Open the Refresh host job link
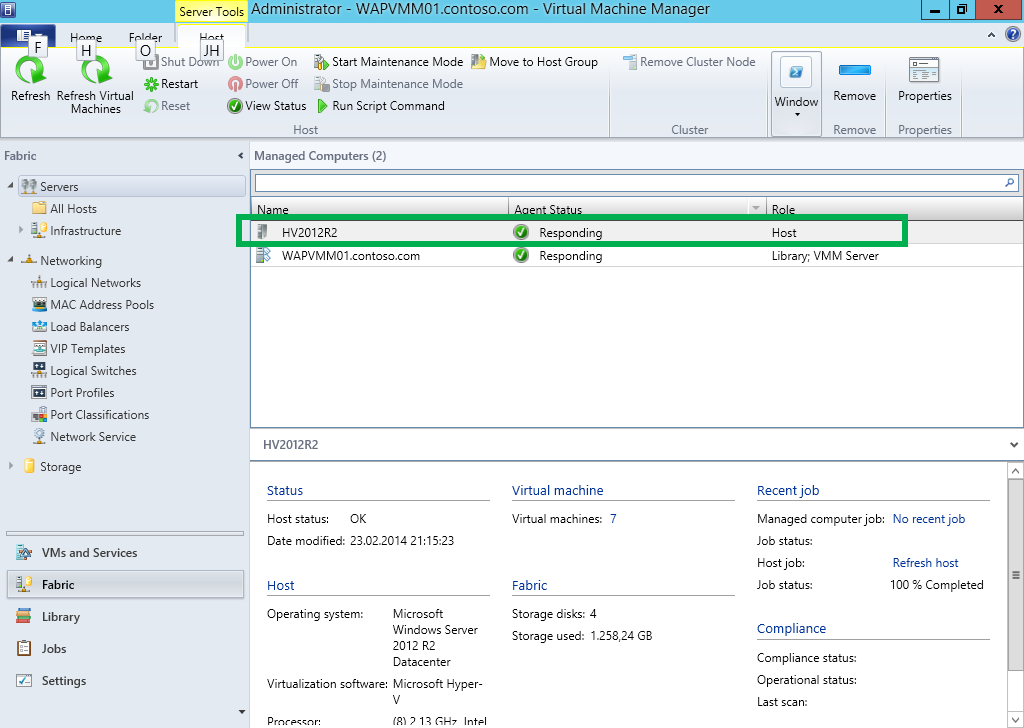Image resolution: width=1024 pixels, height=728 pixels. pos(925,563)
